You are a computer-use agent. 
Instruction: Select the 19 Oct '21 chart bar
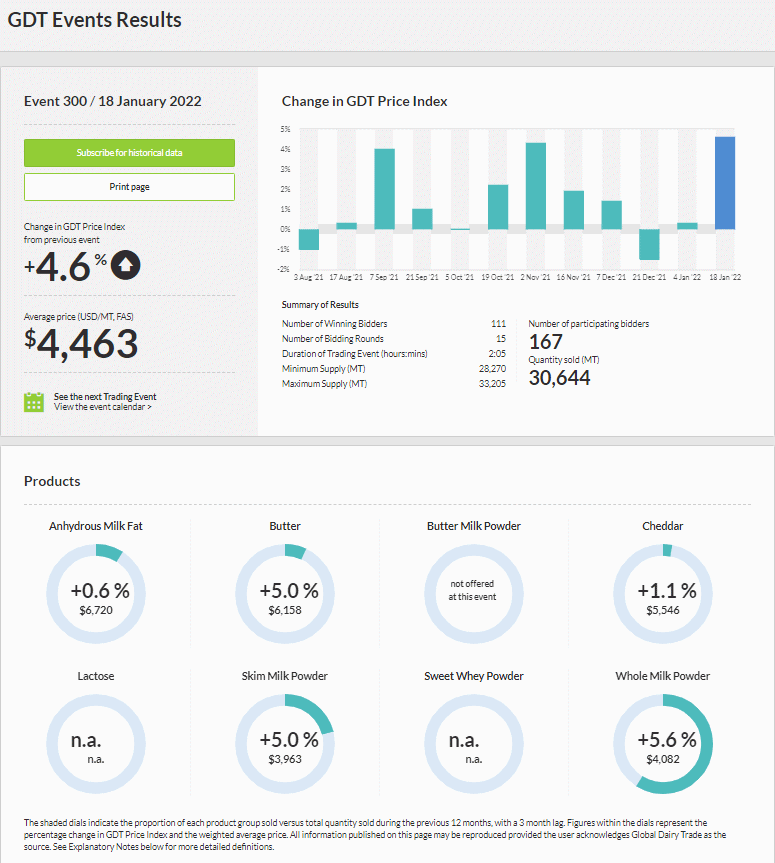498,207
